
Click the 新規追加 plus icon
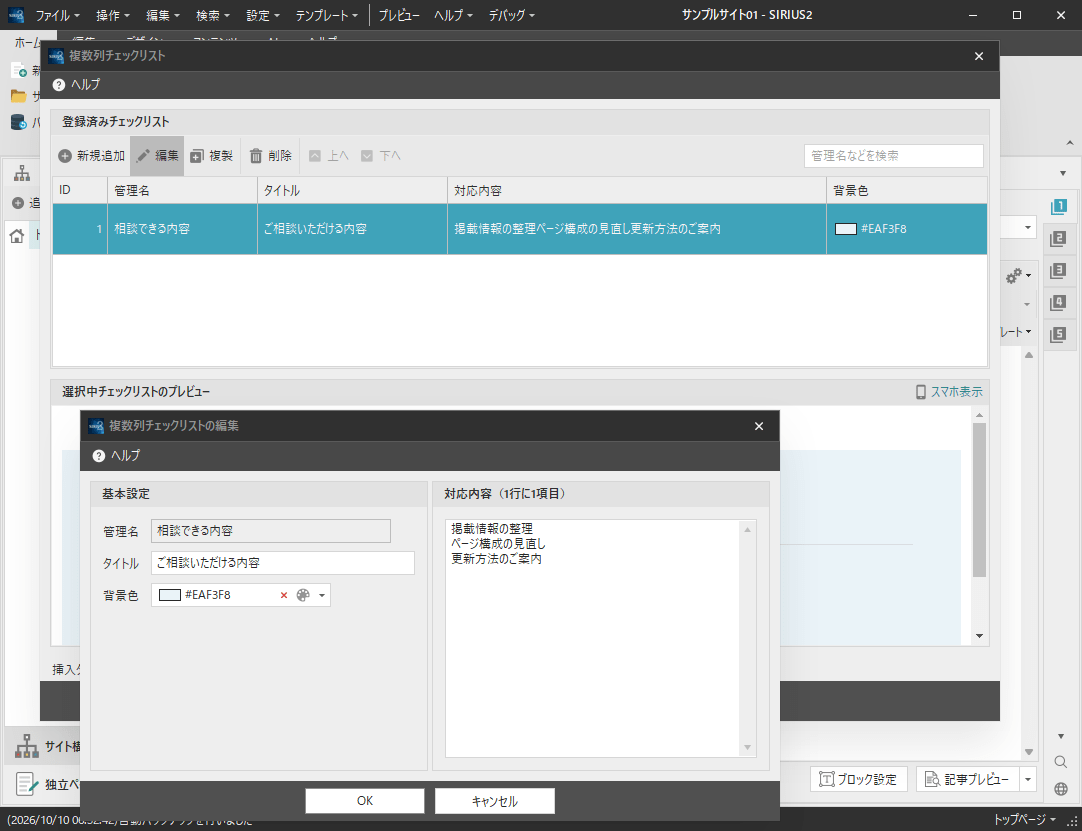65,156
